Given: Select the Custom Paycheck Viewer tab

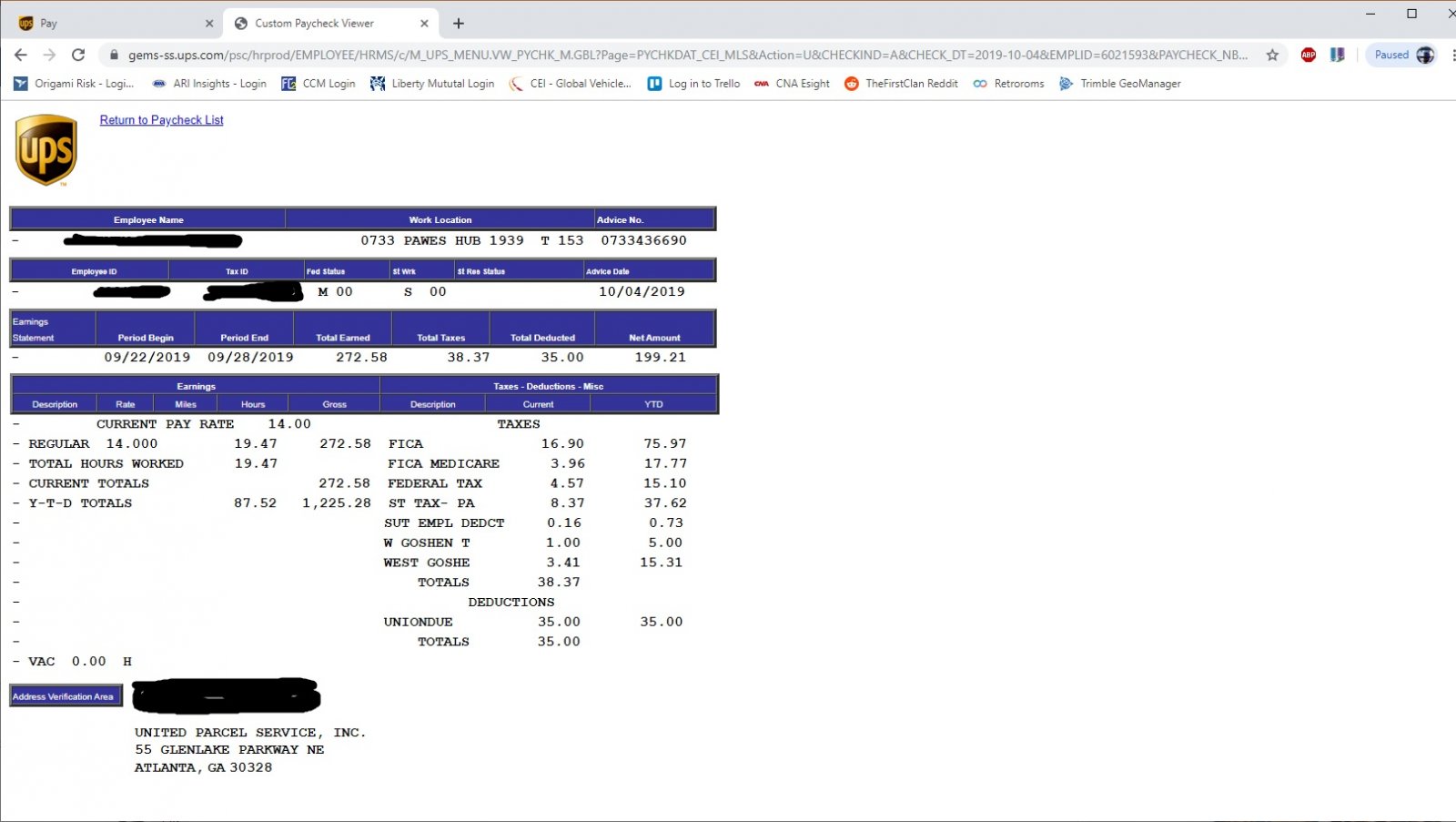Looking at the screenshot, I should [330, 24].
